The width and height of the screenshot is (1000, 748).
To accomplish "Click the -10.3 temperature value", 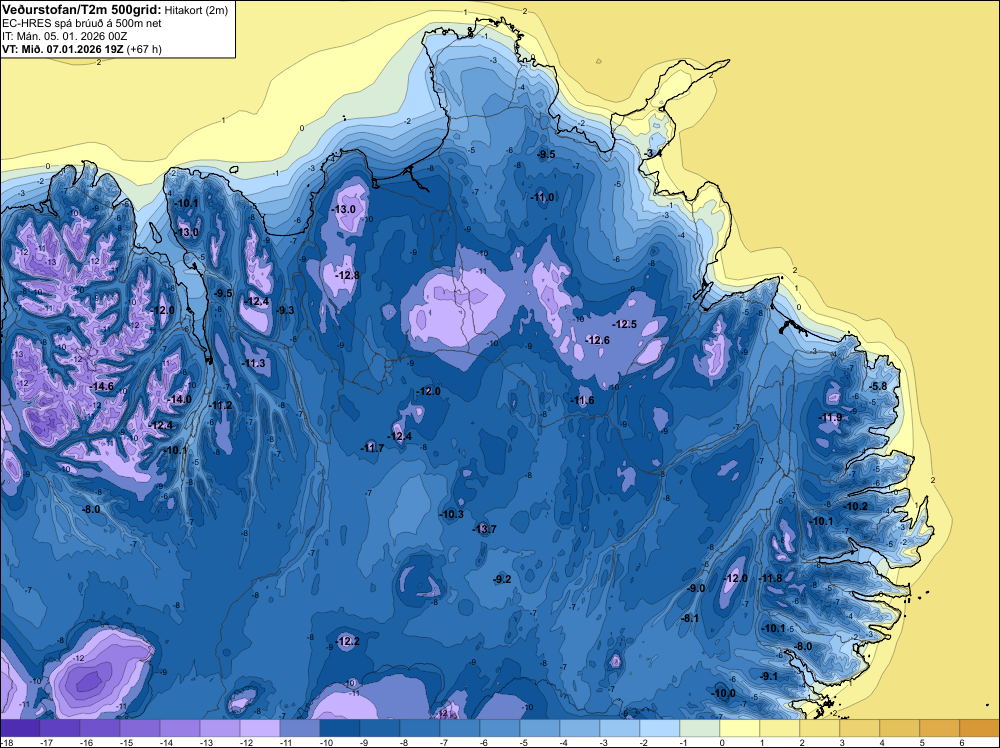I will coord(452,514).
